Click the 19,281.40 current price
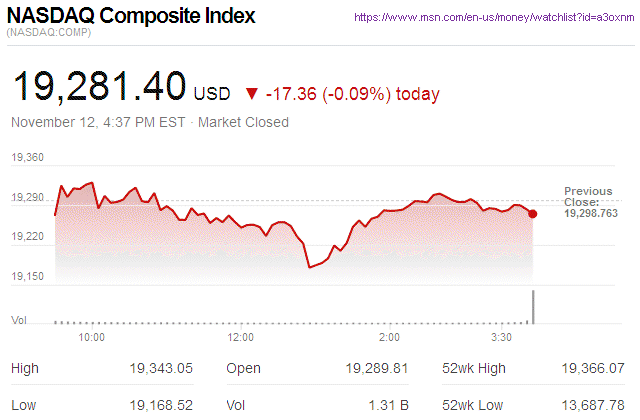The image size is (640, 420). tap(99, 87)
